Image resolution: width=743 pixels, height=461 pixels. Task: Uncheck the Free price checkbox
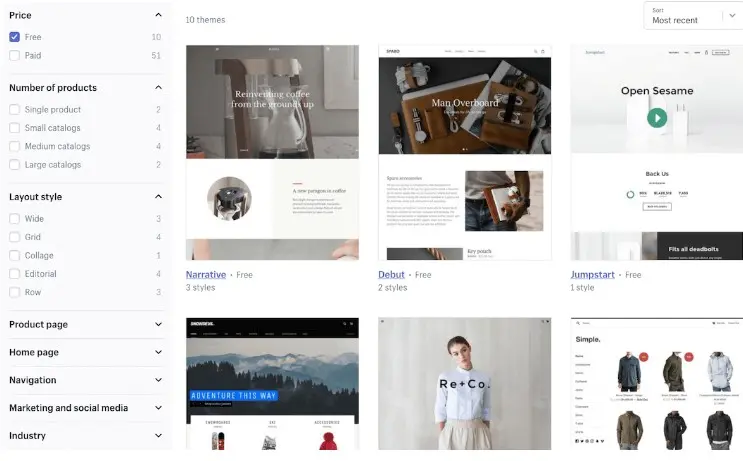14,37
